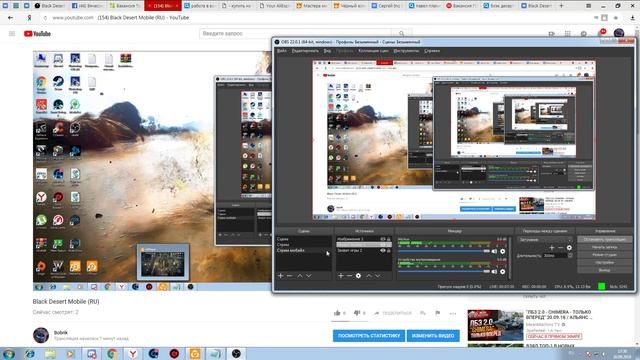Click Режим студии button in OBS
The width and height of the screenshot is (640, 360).
(605, 255)
